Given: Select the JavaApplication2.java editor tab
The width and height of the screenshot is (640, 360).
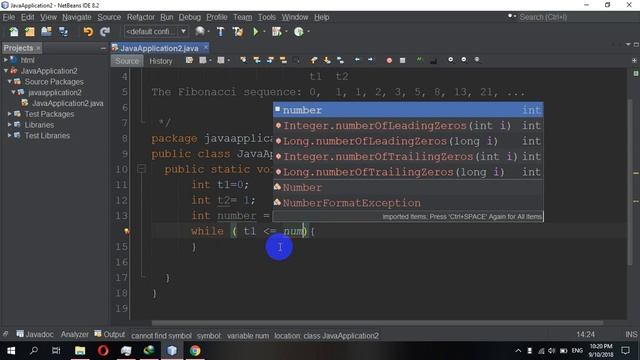Looking at the screenshot, I should coord(159,48).
